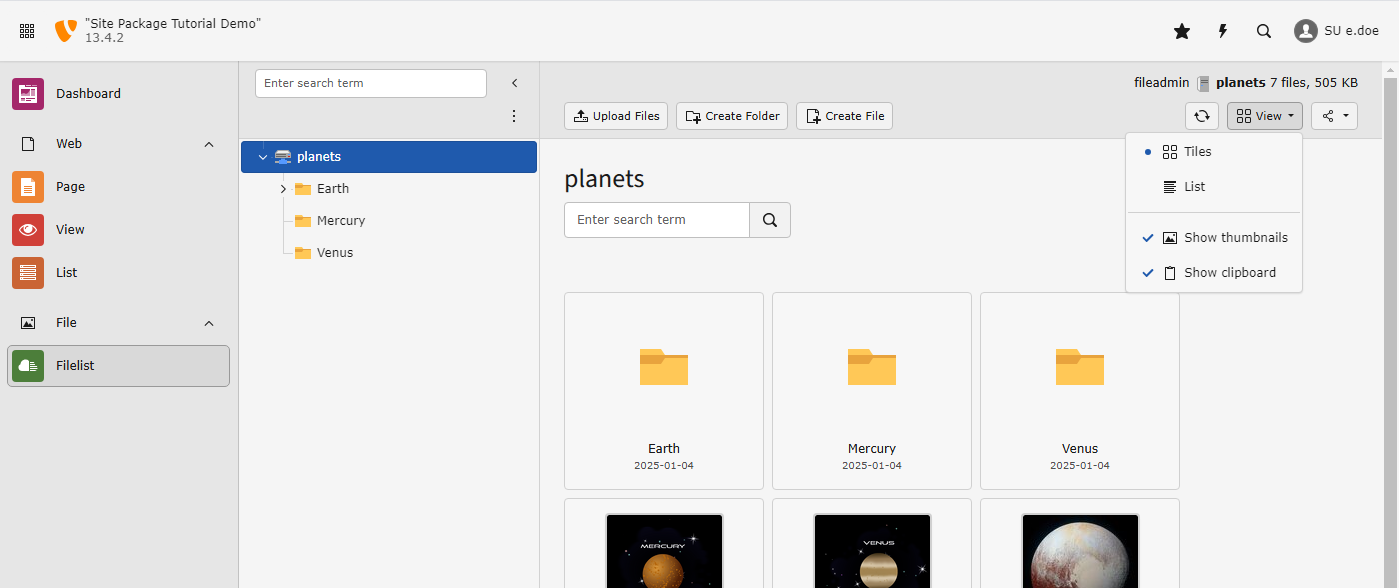
Task: Open the Pluto-like planet image thumbnail
Action: tap(1080, 551)
